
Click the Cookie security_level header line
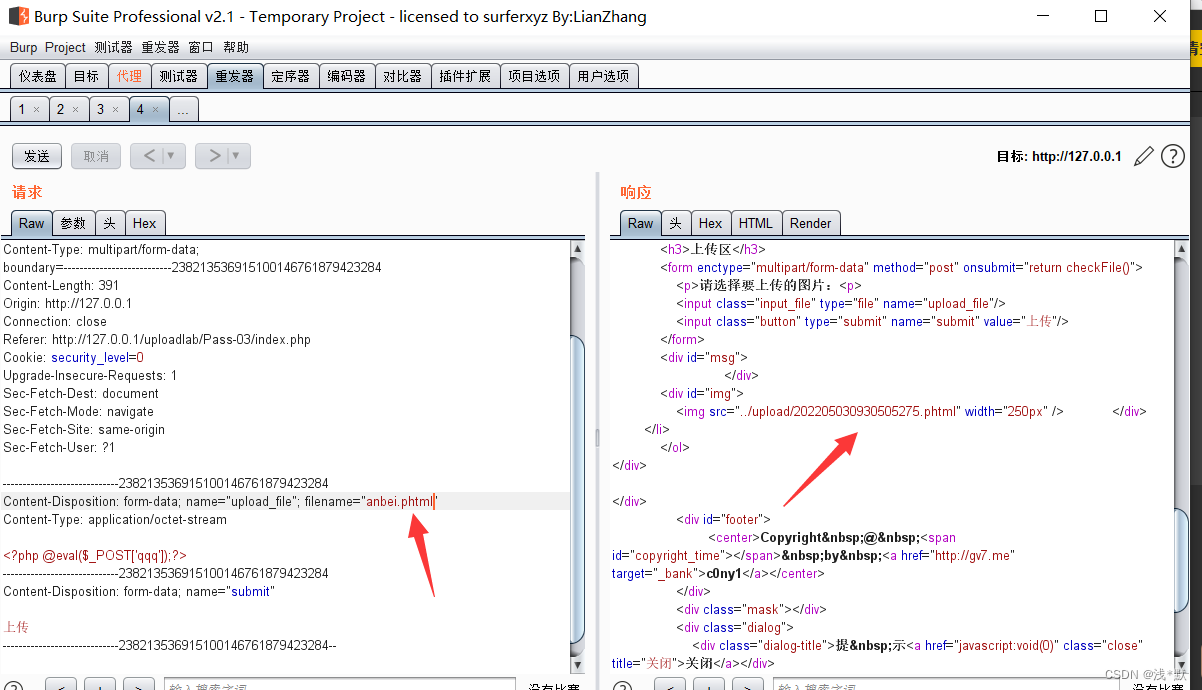click(74, 357)
